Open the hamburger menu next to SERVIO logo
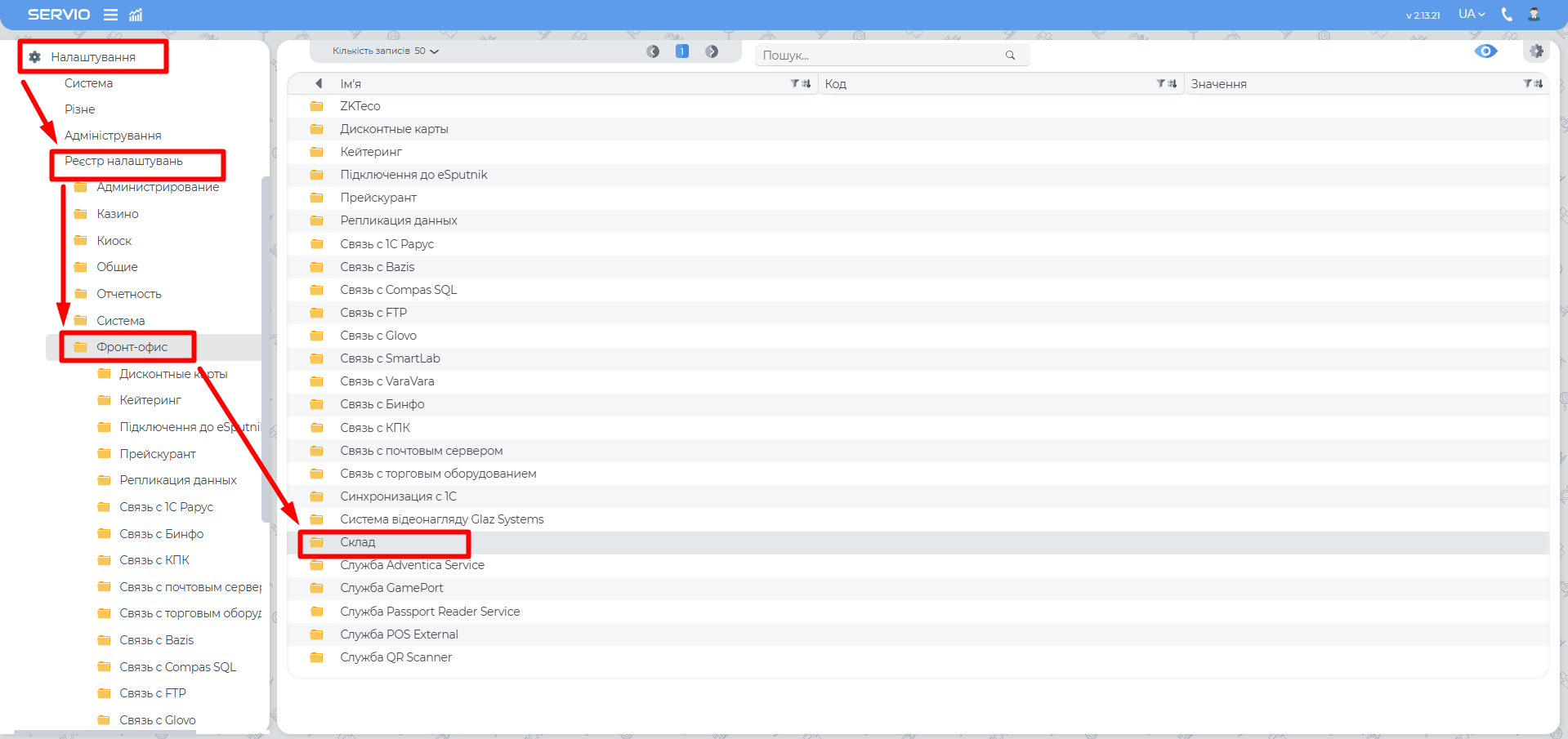 click(110, 15)
